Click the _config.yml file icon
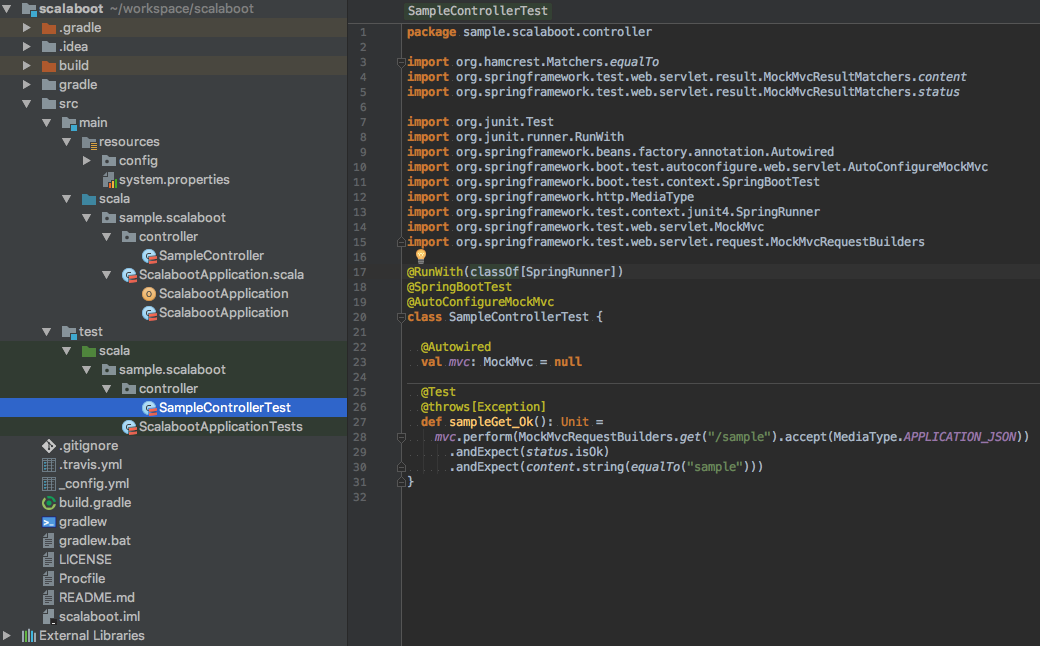 coord(48,484)
